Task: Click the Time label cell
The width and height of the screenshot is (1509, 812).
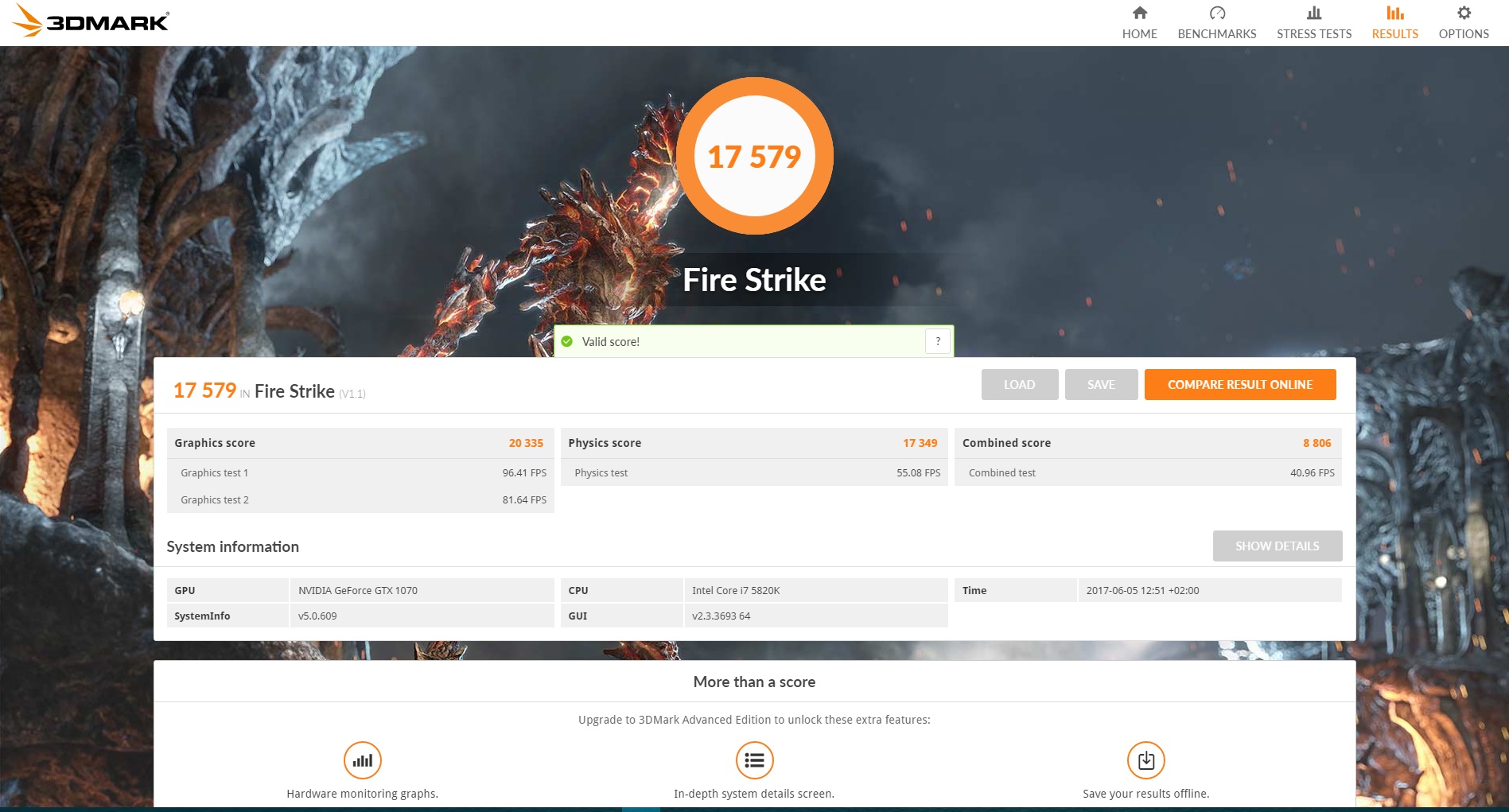Action: click(x=1015, y=590)
